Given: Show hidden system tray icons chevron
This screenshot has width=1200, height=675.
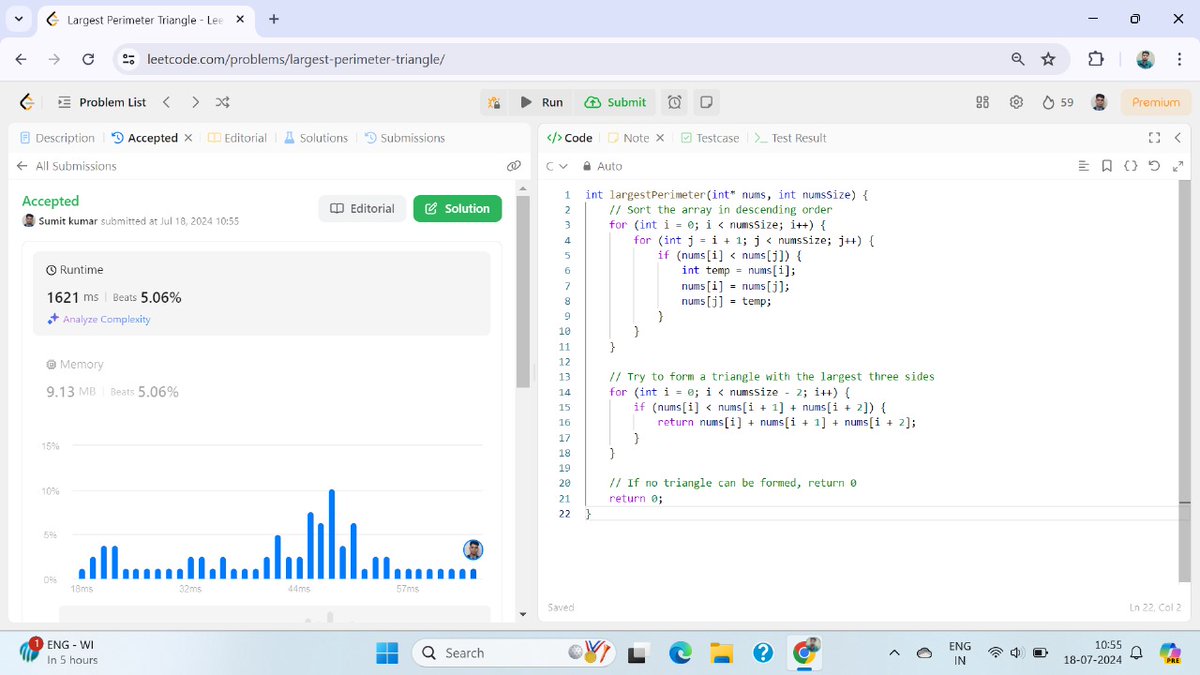Looking at the screenshot, I should point(894,653).
